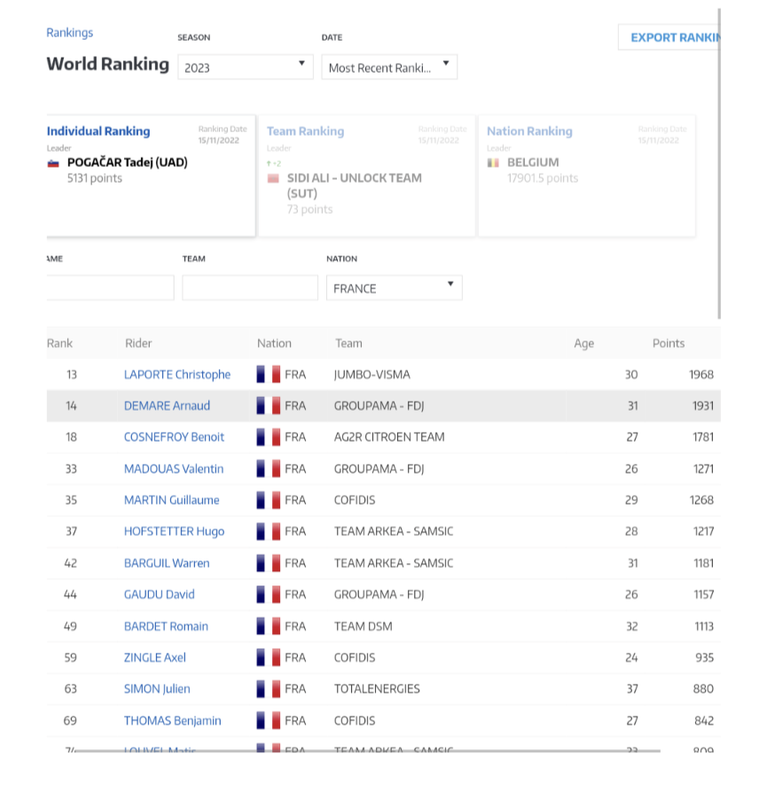Open rider MADOUAS Valentin profile
This screenshot has height=800, width=766.
pyautogui.click(x=174, y=469)
